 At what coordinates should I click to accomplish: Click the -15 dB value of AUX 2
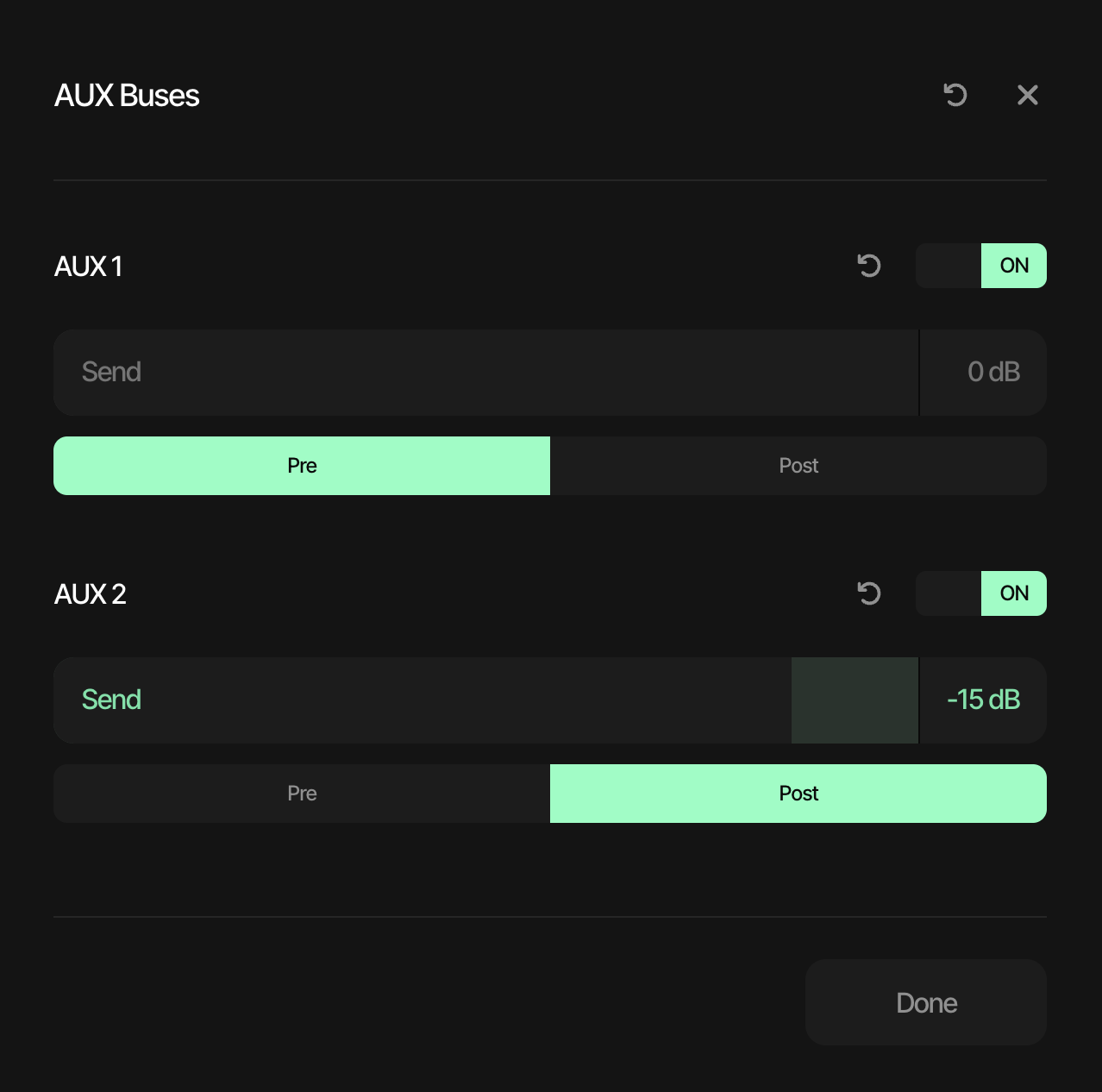pyautogui.click(x=983, y=700)
